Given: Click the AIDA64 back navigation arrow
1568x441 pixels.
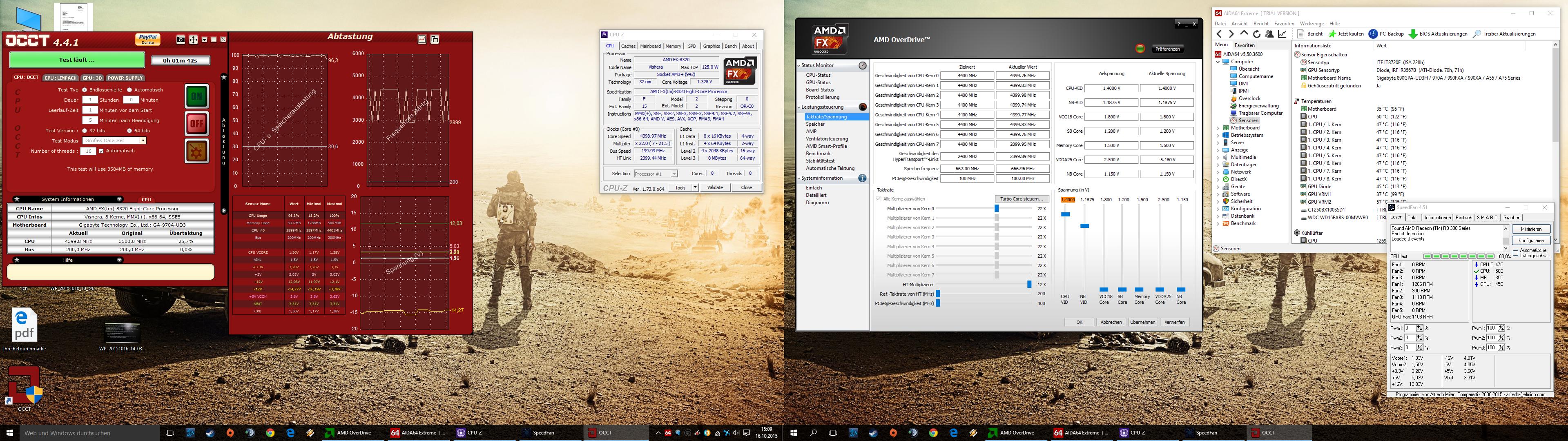Looking at the screenshot, I should [x=1219, y=34].
